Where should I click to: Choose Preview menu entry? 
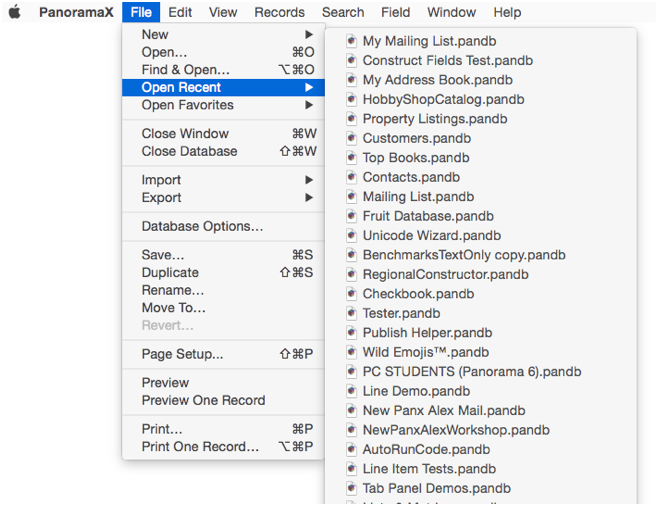tap(223, 382)
